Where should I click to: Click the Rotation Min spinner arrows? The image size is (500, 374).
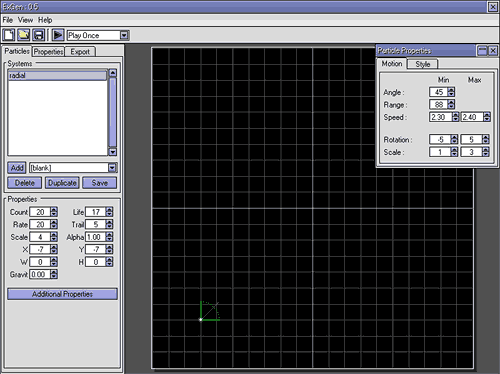pos(454,139)
